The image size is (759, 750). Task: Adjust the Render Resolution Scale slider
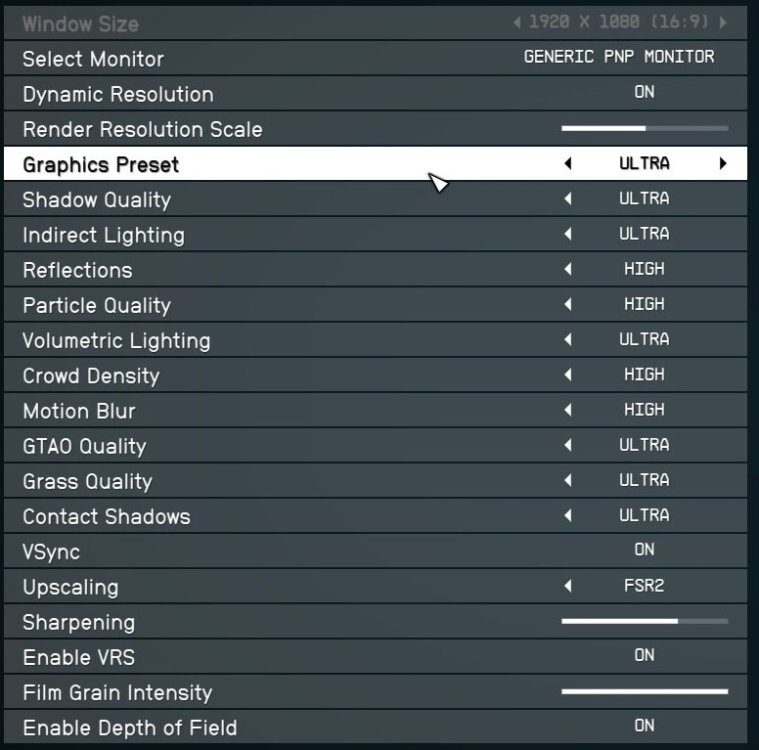point(645,129)
